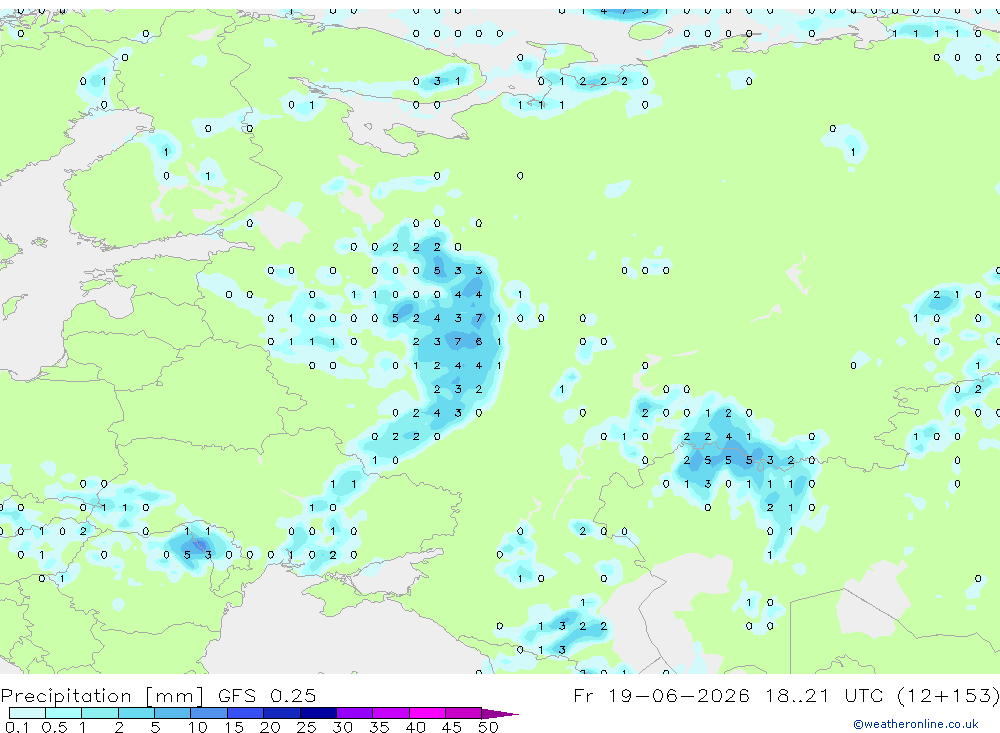Choose the 25–30 mm dark navy swatch
This screenshot has width=1000, height=733.
(318, 713)
